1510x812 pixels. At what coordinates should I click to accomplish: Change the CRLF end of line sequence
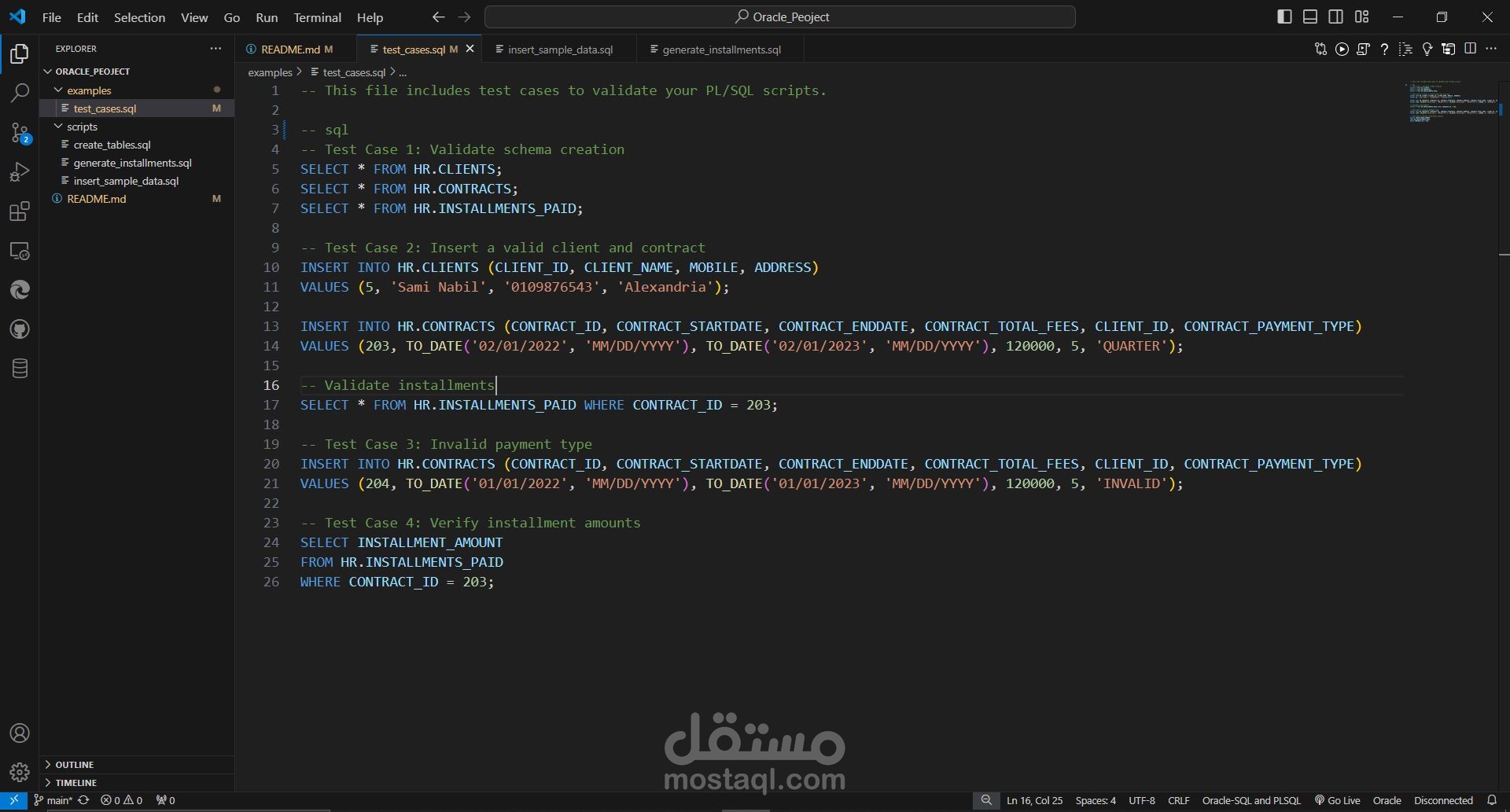pyautogui.click(x=1178, y=800)
